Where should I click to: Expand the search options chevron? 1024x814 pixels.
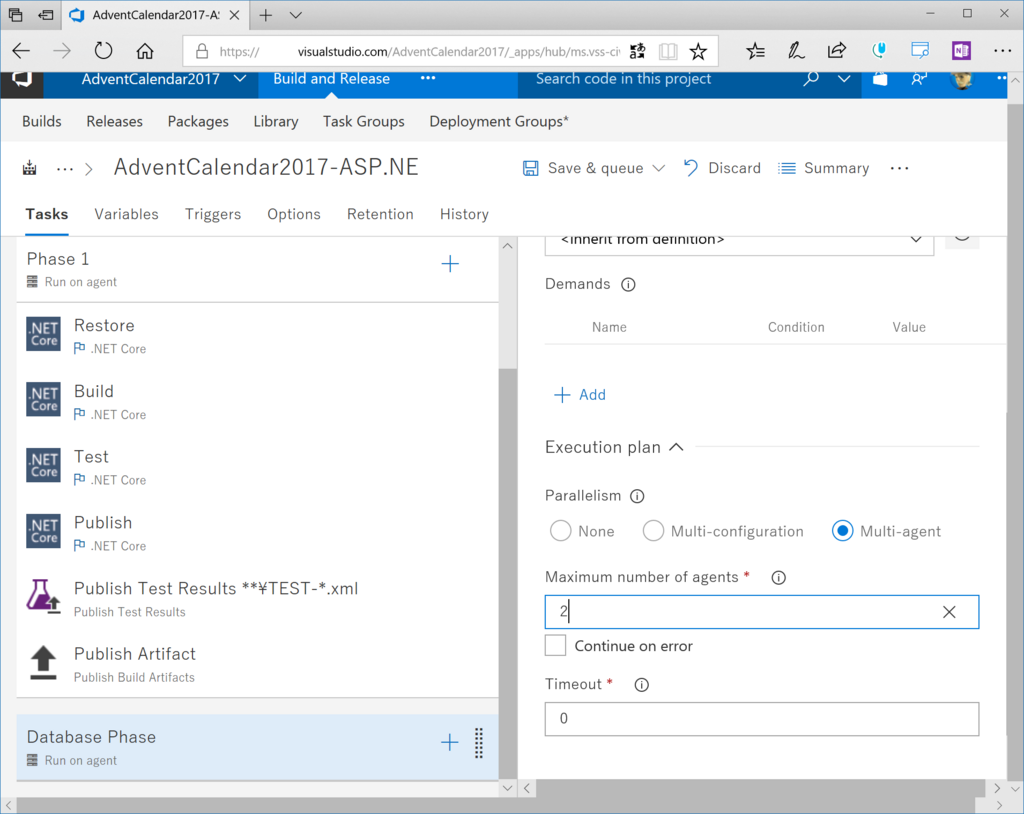[x=844, y=79]
